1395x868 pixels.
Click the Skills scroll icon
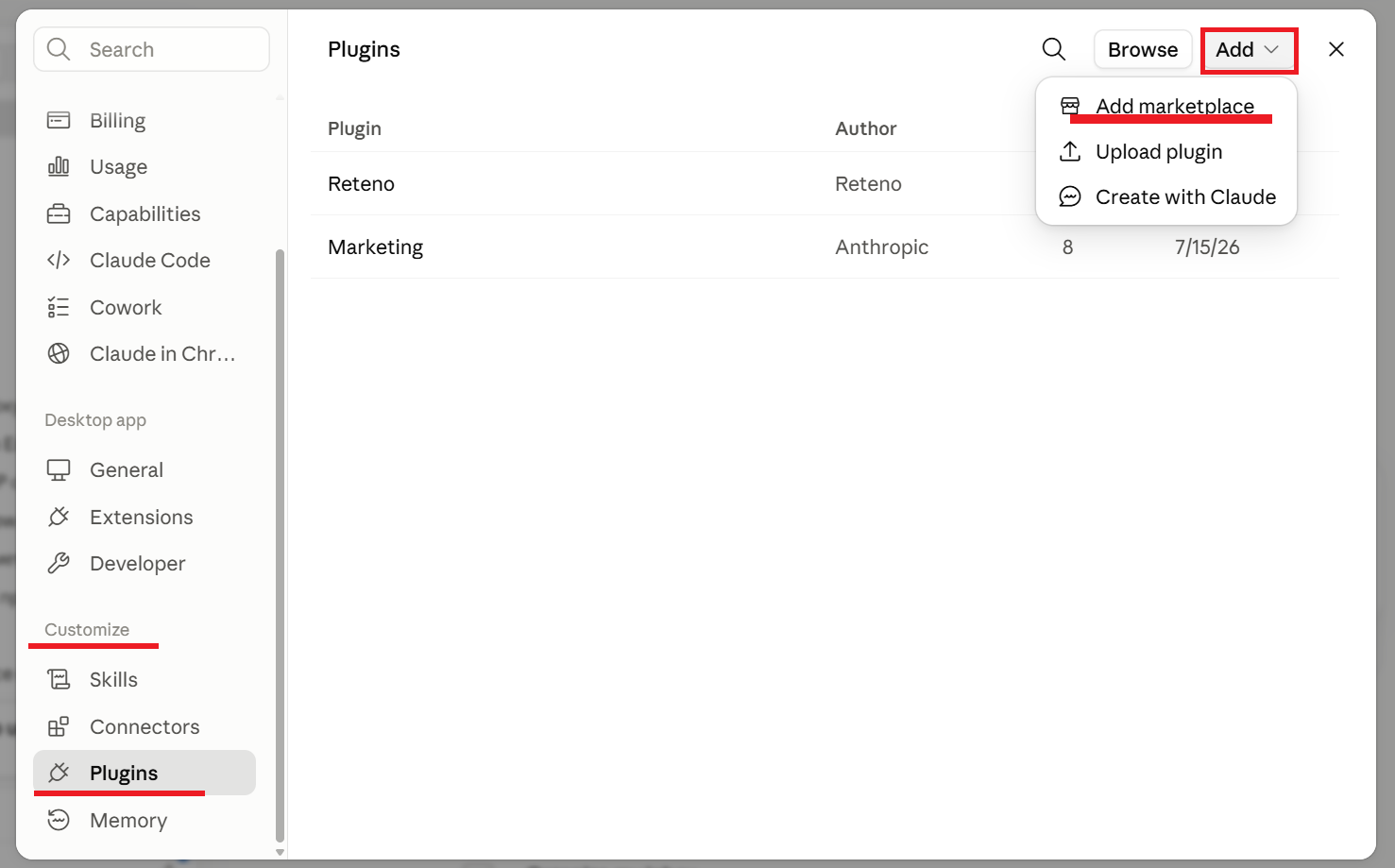[59, 679]
